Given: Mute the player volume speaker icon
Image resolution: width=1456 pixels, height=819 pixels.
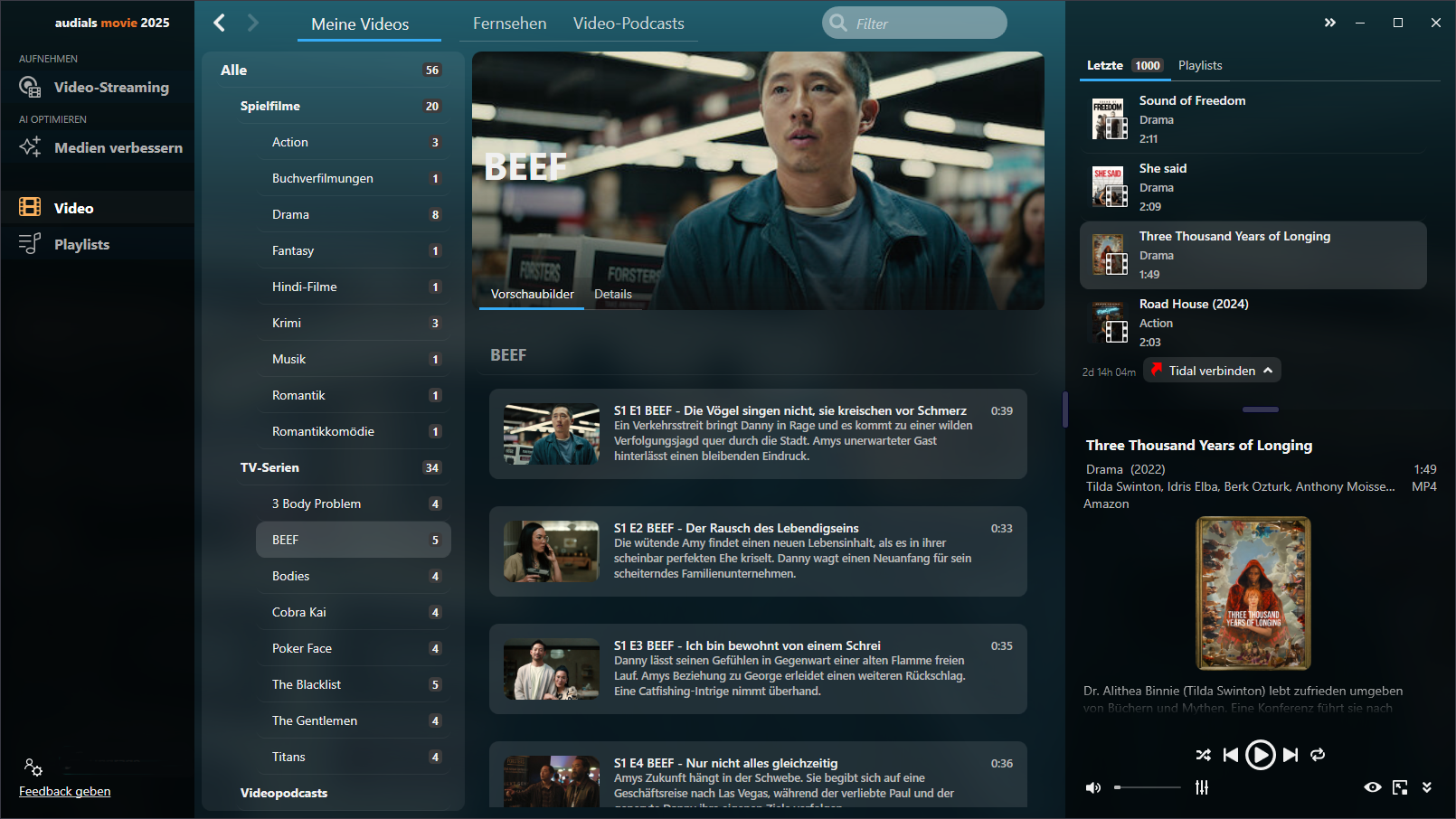Looking at the screenshot, I should pos(1093,787).
